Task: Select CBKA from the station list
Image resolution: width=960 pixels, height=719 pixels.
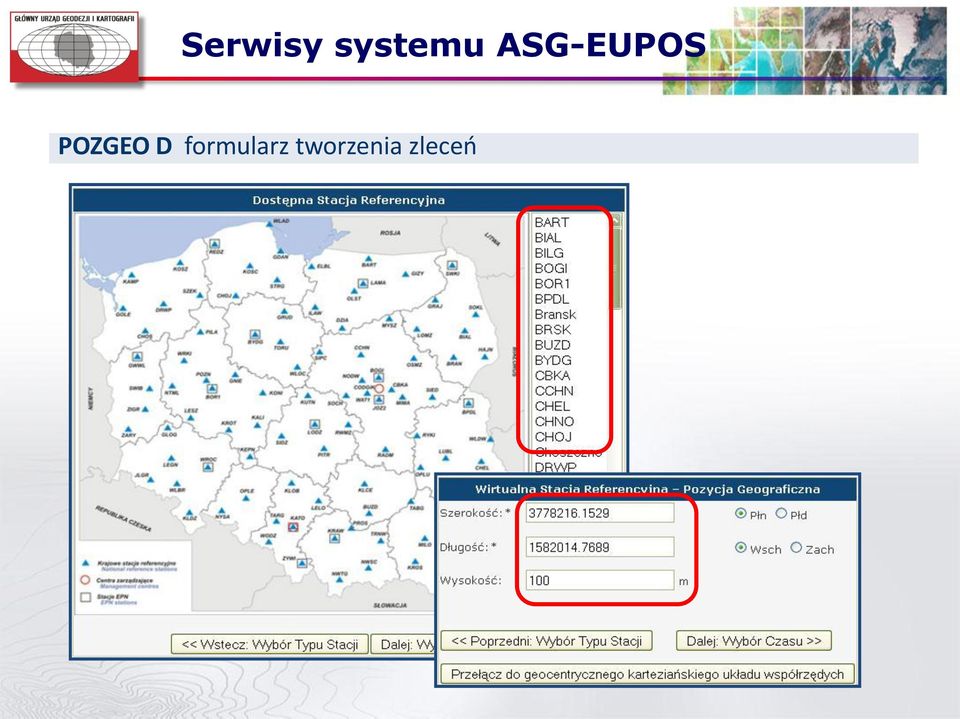Action: point(552,375)
